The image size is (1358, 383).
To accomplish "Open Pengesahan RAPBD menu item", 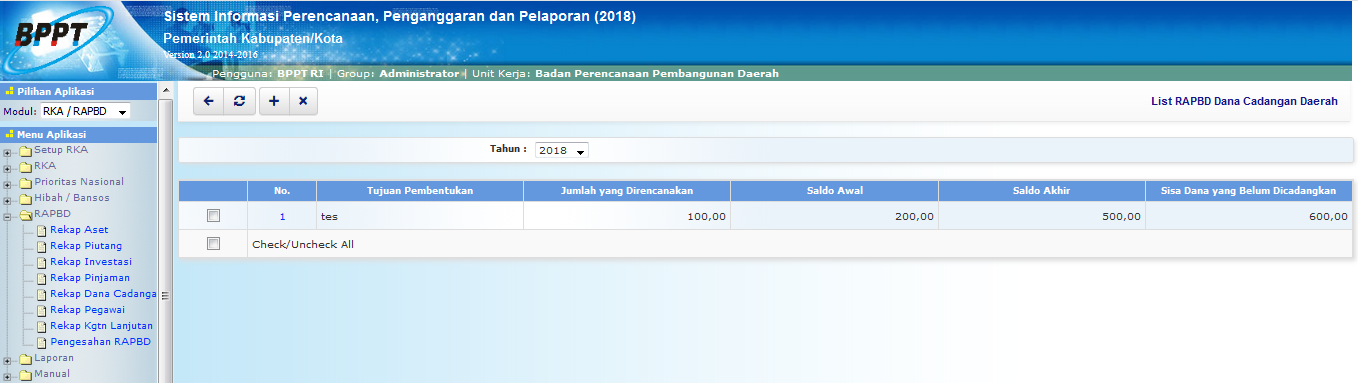I will pos(100,341).
